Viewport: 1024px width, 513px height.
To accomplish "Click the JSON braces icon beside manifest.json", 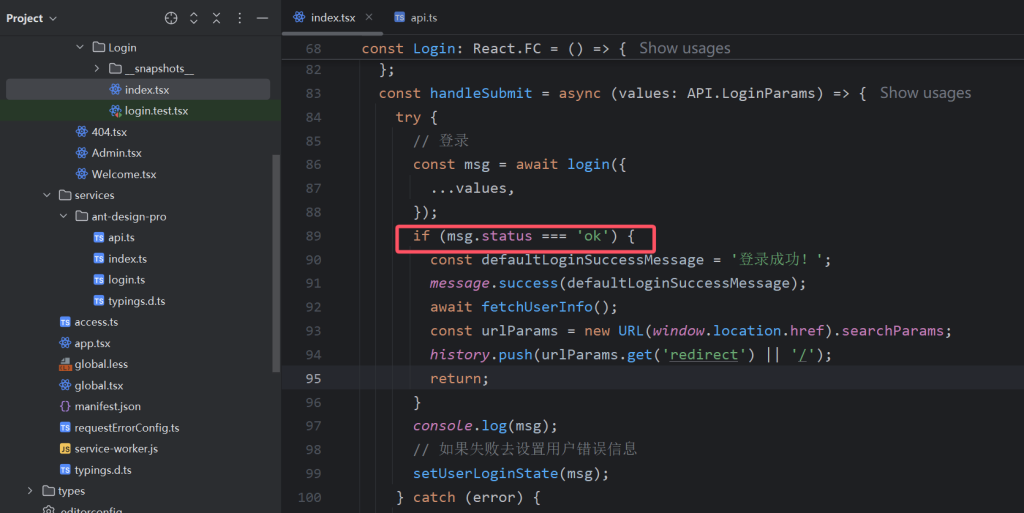I will tap(65, 407).
